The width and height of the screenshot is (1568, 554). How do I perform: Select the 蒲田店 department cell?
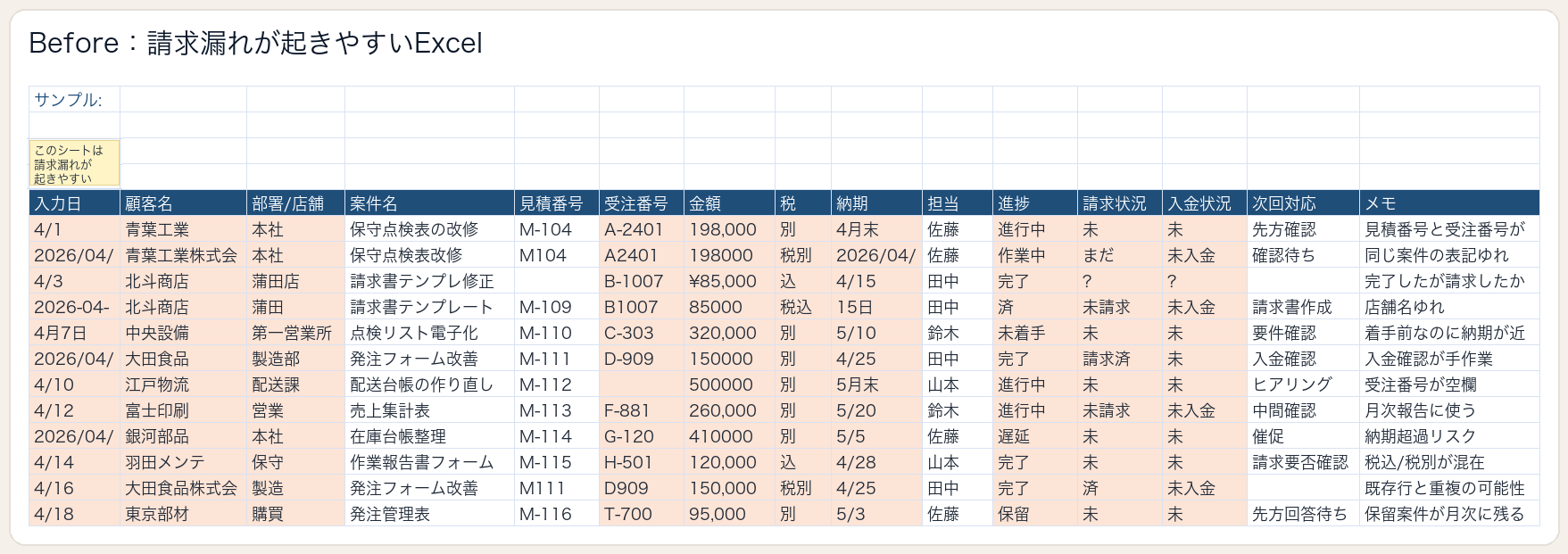click(295, 281)
